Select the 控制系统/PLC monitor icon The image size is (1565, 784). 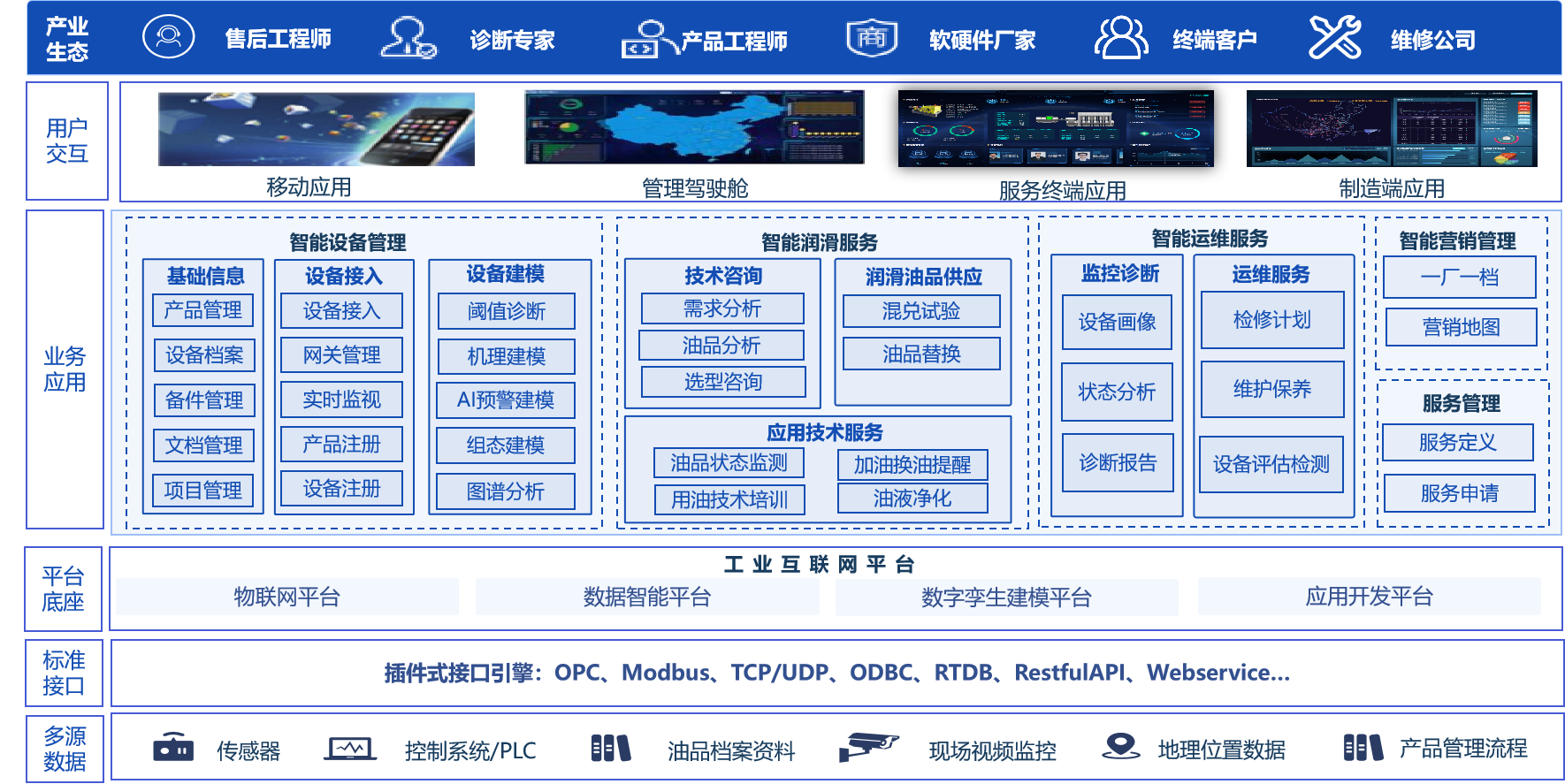(350, 750)
